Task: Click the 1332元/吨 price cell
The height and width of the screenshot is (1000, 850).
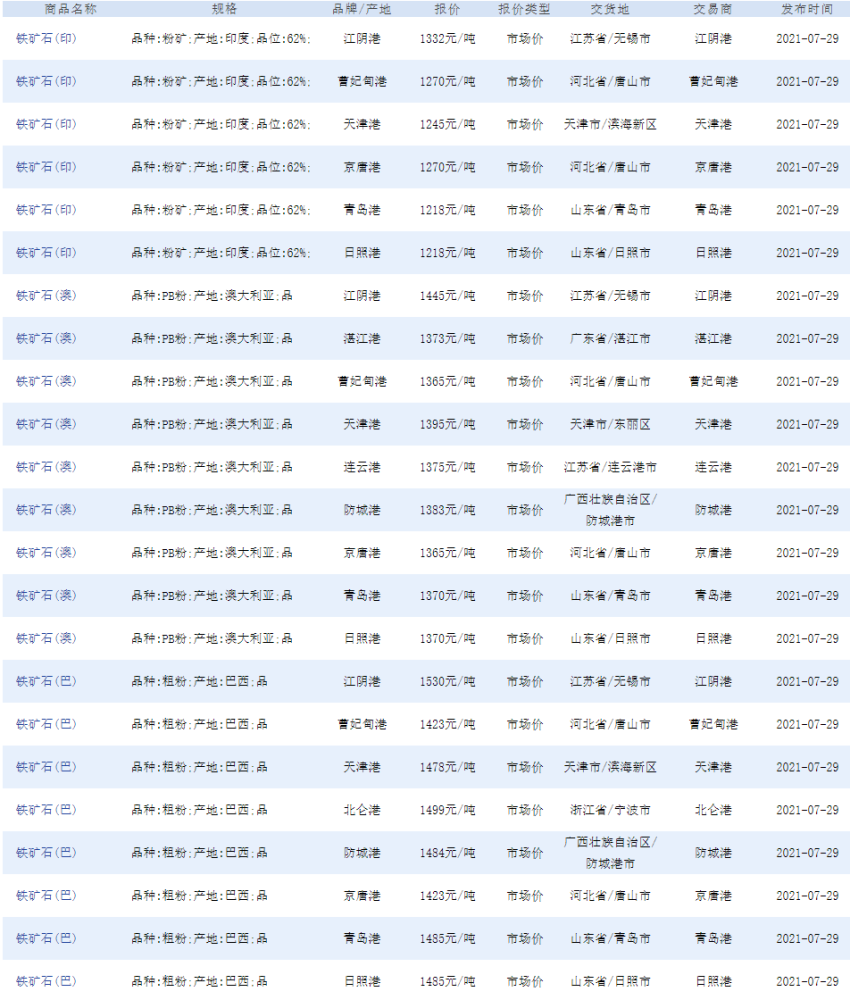Action: (x=447, y=39)
